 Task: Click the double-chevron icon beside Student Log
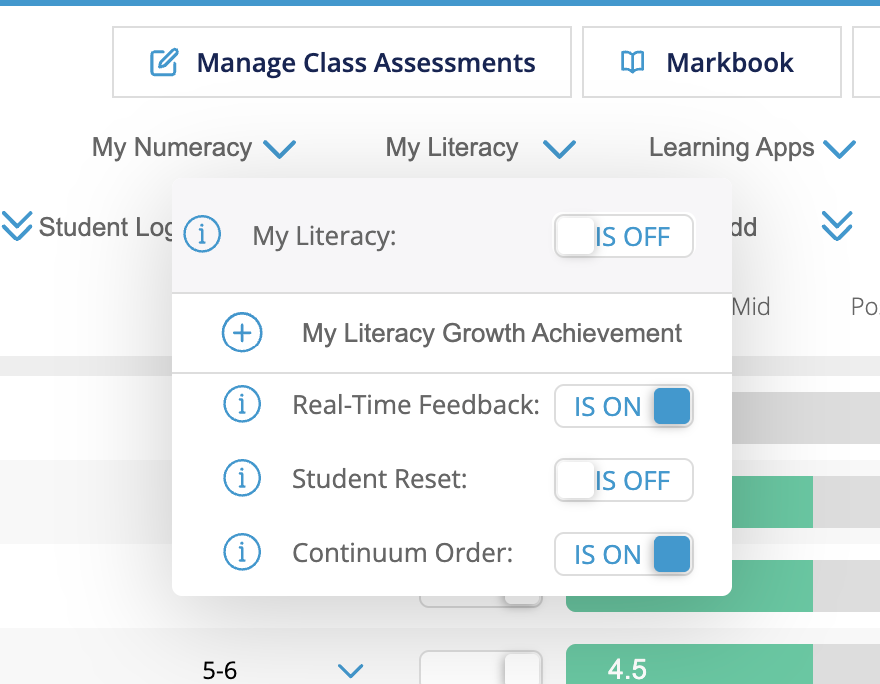[17, 227]
